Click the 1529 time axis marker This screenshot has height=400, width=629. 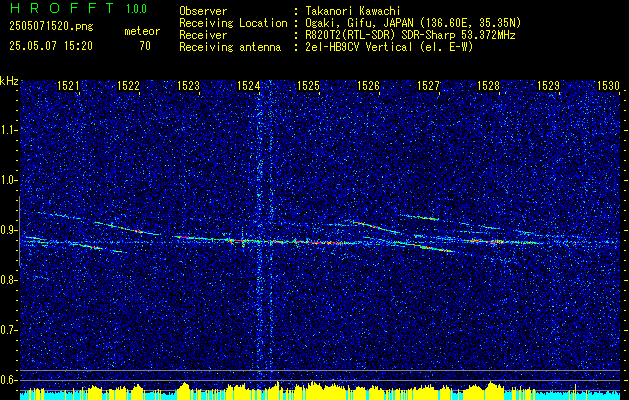[x=548, y=85]
